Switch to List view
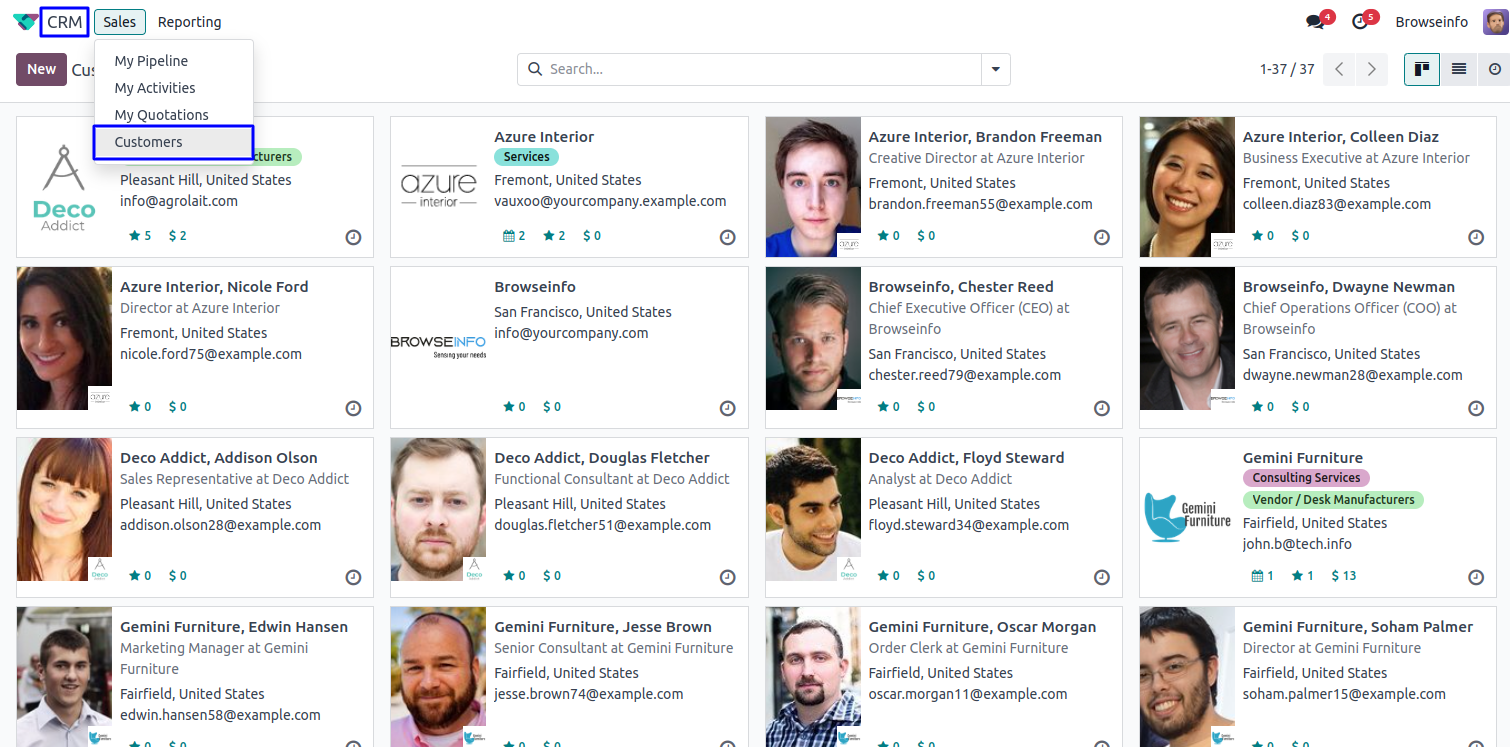This screenshot has height=747, width=1510. tap(1458, 69)
